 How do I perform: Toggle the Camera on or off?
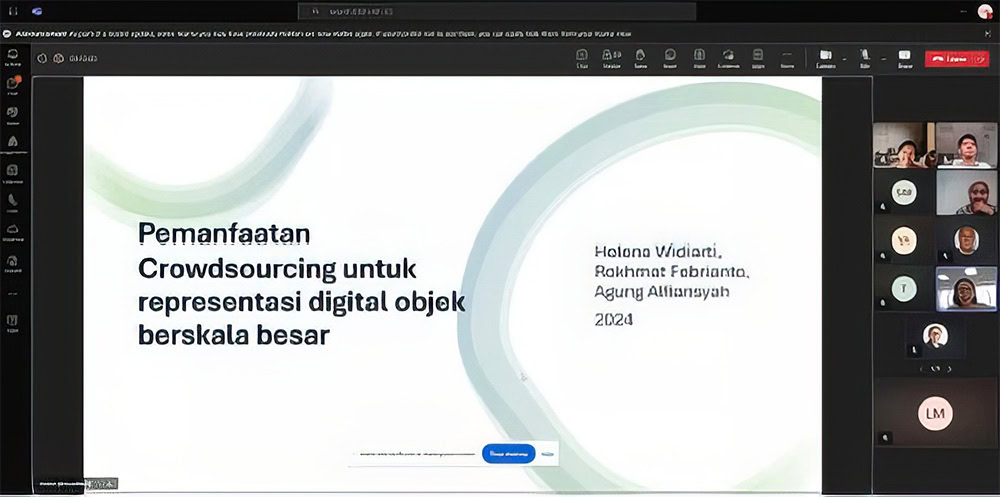(825, 58)
